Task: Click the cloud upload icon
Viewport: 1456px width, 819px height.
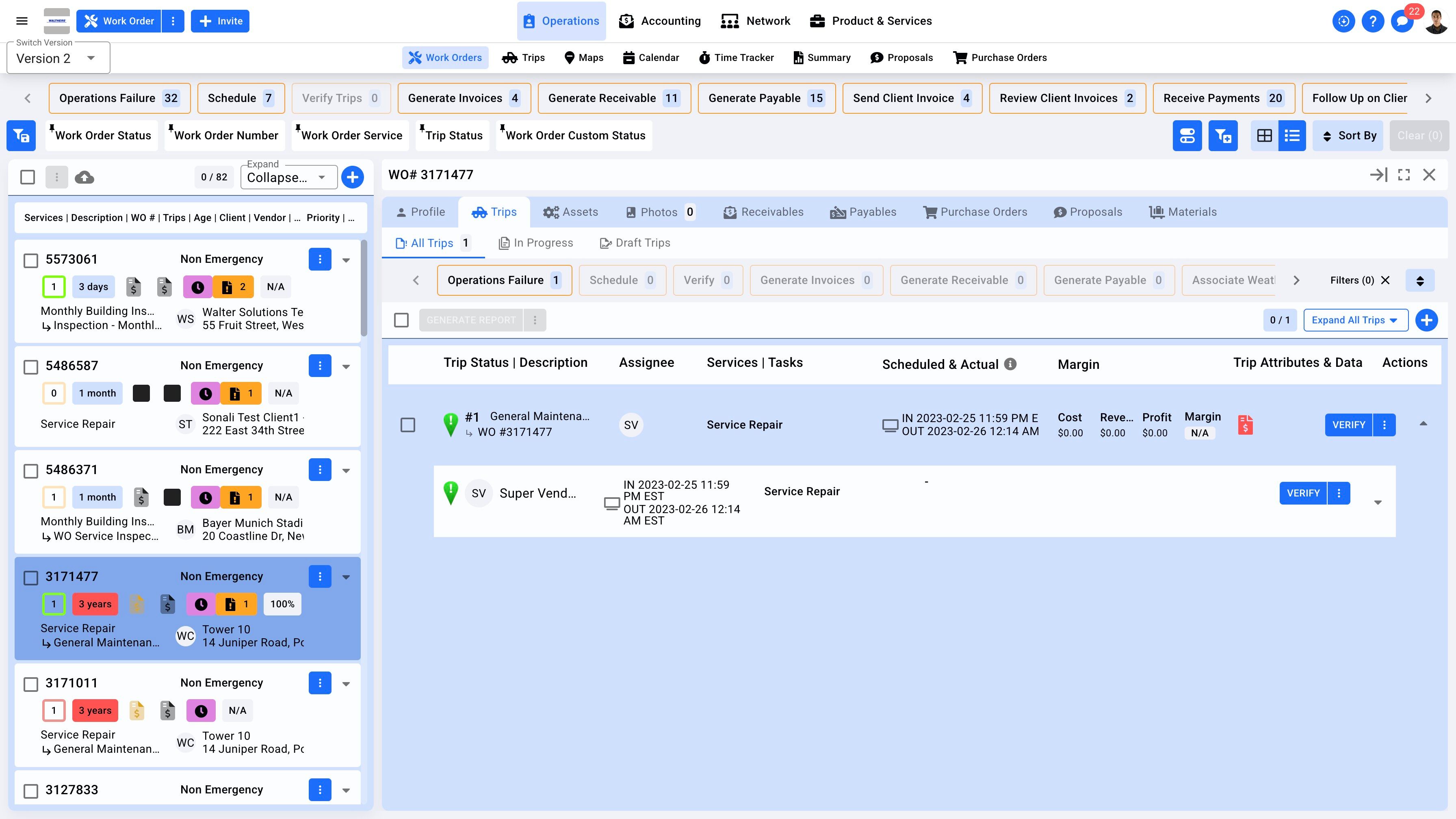Action: [x=84, y=178]
